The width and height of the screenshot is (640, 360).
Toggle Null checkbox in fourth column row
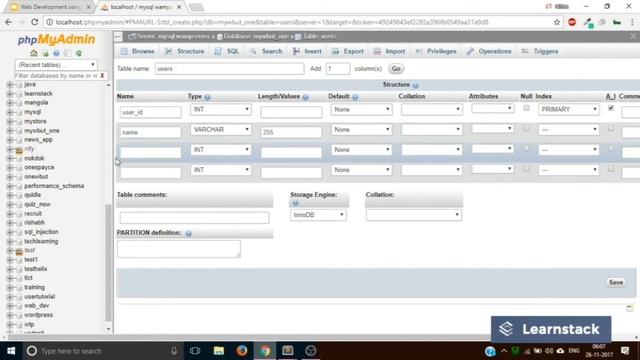(x=526, y=169)
